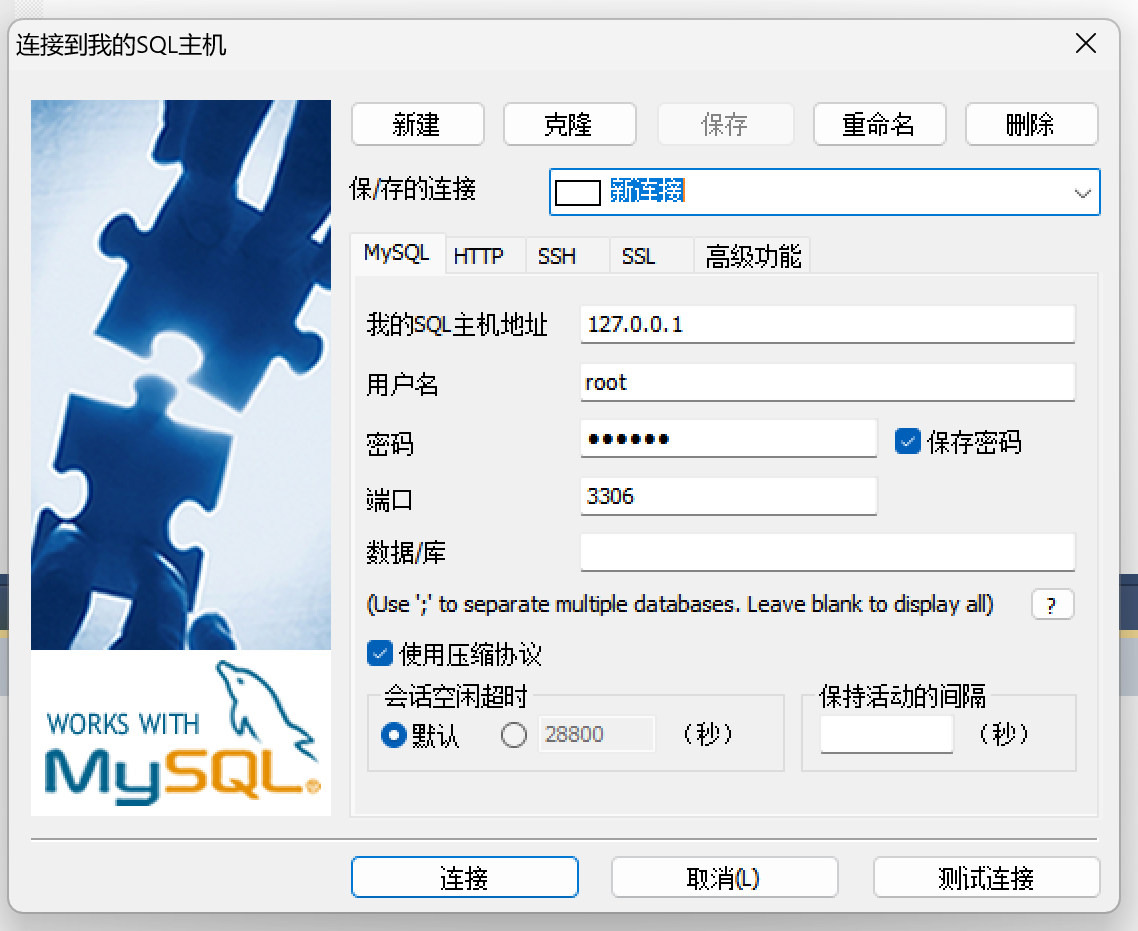Image resolution: width=1138 pixels, height=931 pixels.
Task: Switch to the HTTP tab
Action: click(485, 256)
